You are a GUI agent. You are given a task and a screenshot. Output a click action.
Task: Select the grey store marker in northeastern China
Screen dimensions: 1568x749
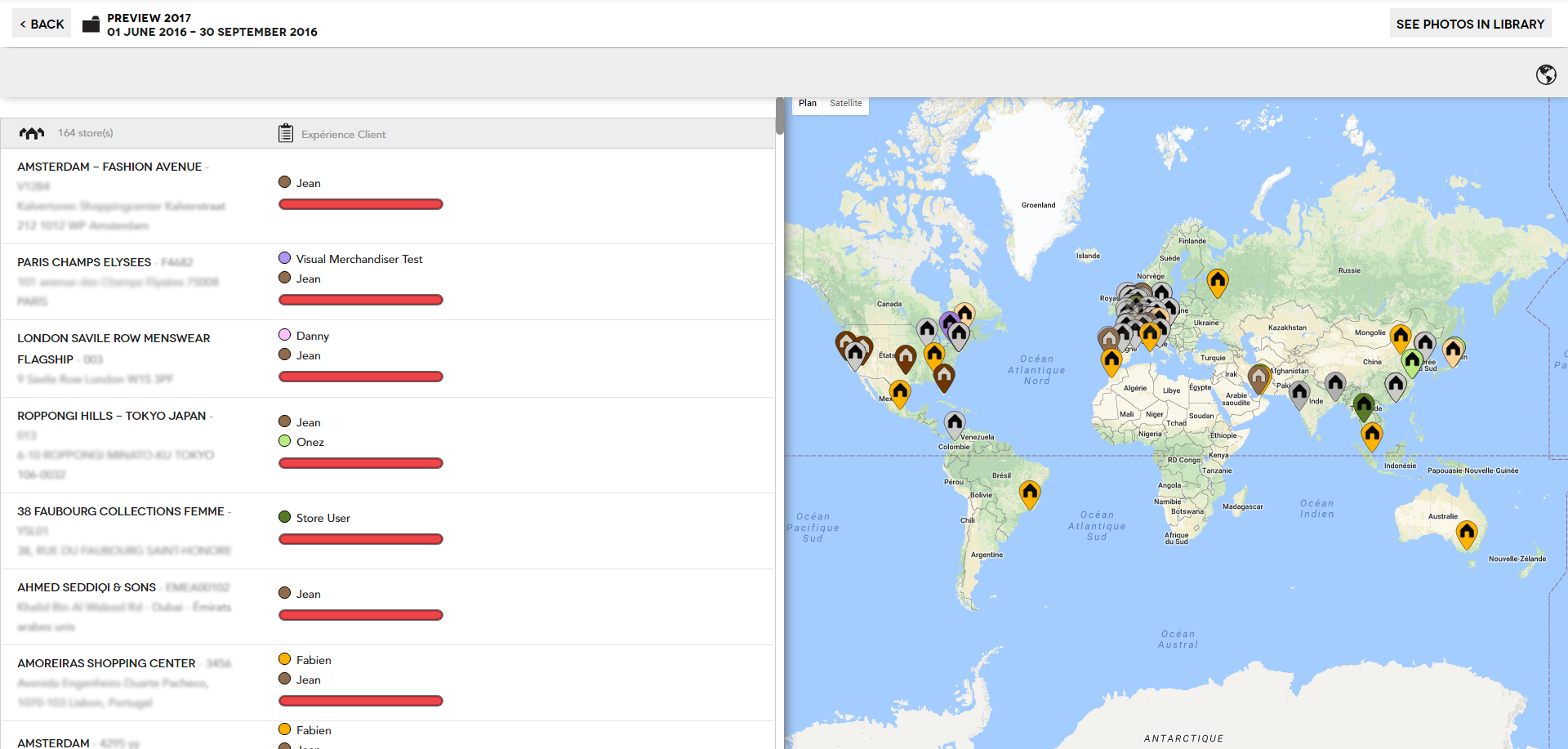pos(1425,346)
